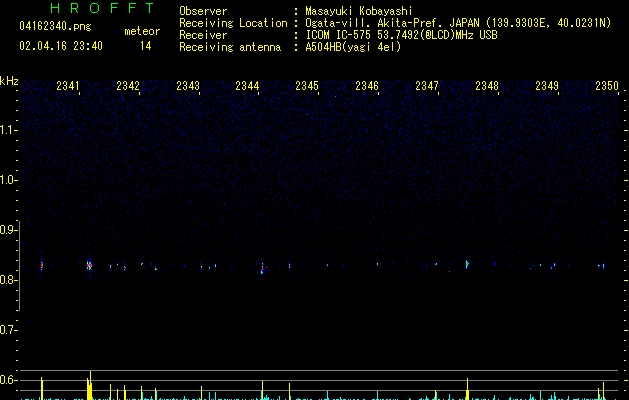Image resolution: width=629 pixels, height=400 pixels.
Task: Click the 2344 time marker
Action: [247, 86]
